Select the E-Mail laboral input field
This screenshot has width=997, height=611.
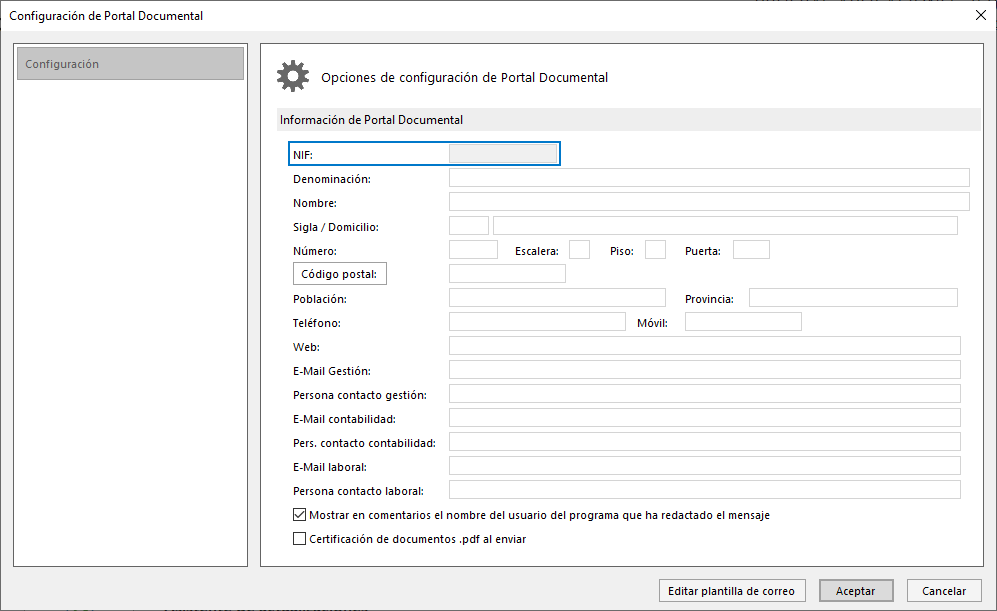click(x=705, y=466)
